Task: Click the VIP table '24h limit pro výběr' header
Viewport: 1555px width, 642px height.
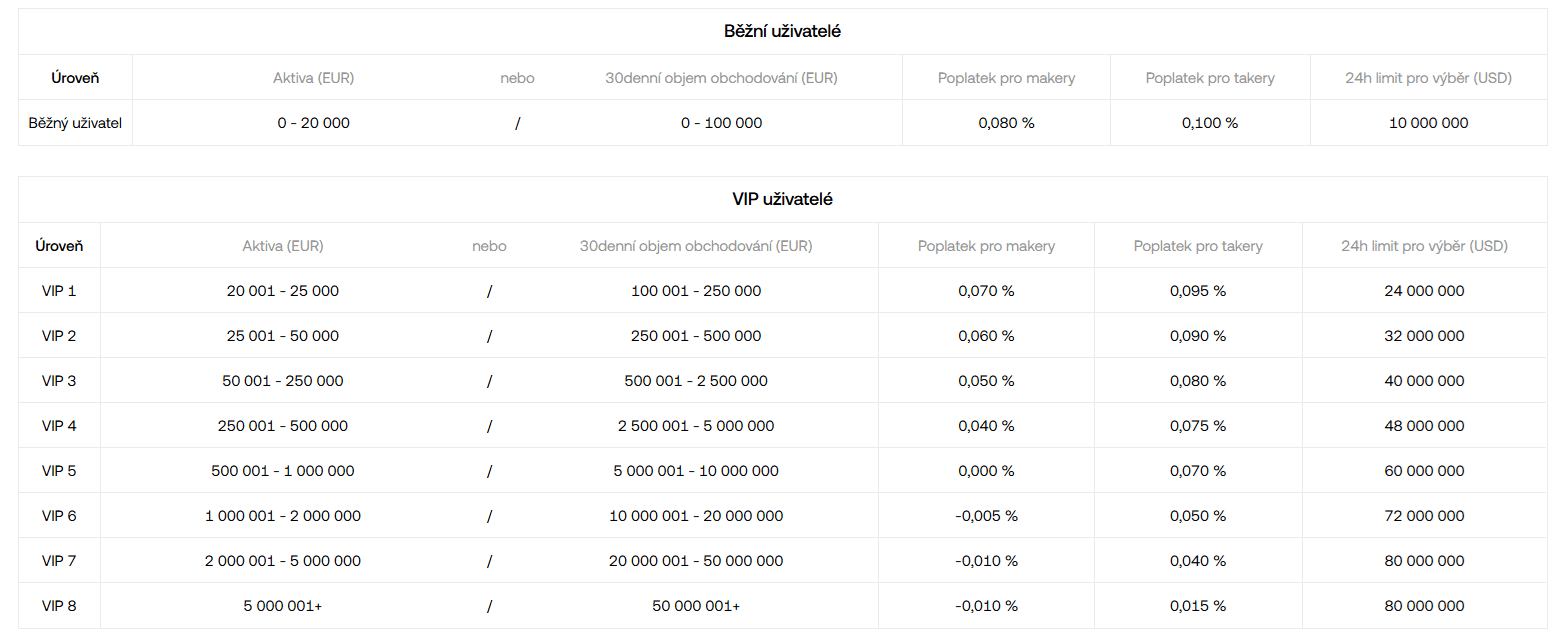Action: point(1424,246)
